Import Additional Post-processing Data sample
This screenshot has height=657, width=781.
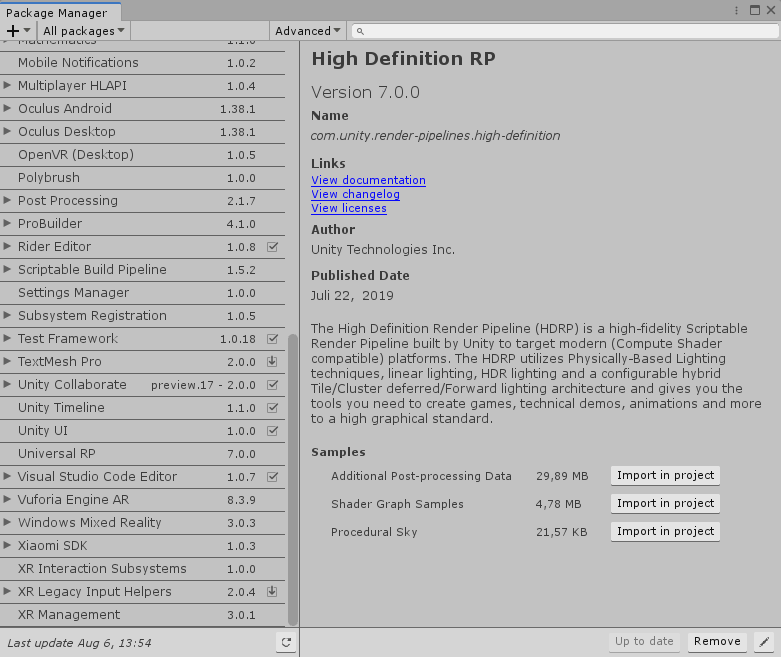click(665, 475)
